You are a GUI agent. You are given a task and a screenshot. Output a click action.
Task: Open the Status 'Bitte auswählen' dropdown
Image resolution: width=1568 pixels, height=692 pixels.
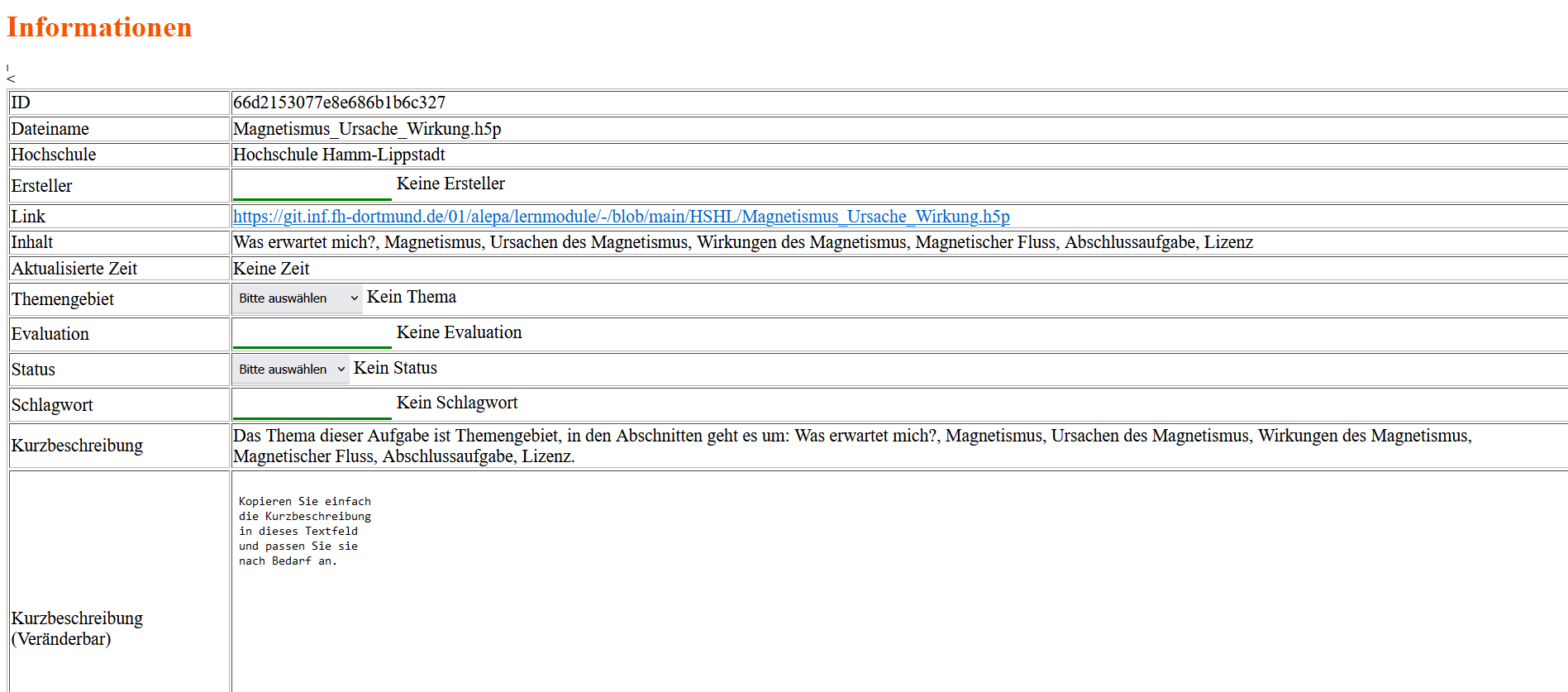[290, 370]
